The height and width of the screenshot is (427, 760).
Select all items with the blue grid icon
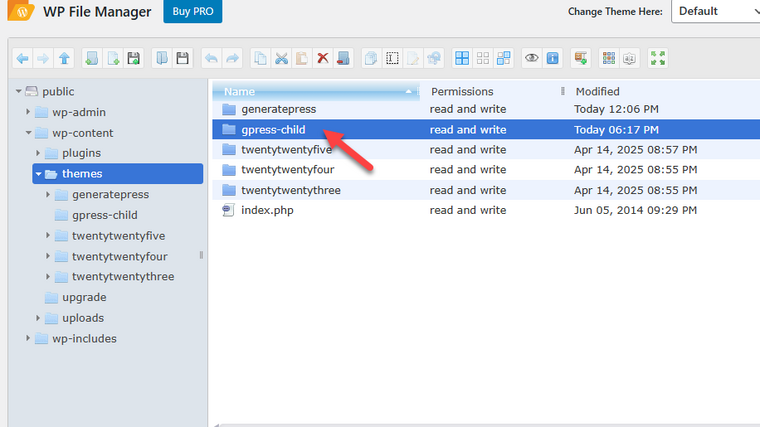(x=462, y=59)
